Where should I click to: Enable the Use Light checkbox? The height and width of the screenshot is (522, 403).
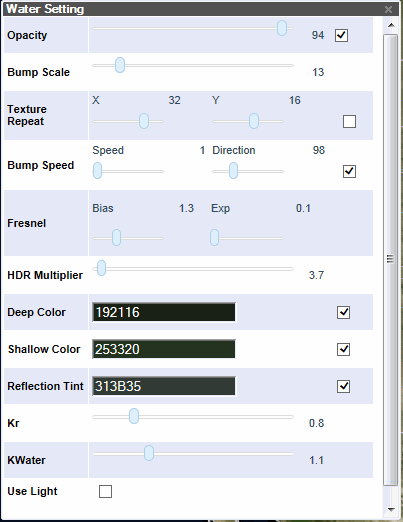(x=105, y=491)
